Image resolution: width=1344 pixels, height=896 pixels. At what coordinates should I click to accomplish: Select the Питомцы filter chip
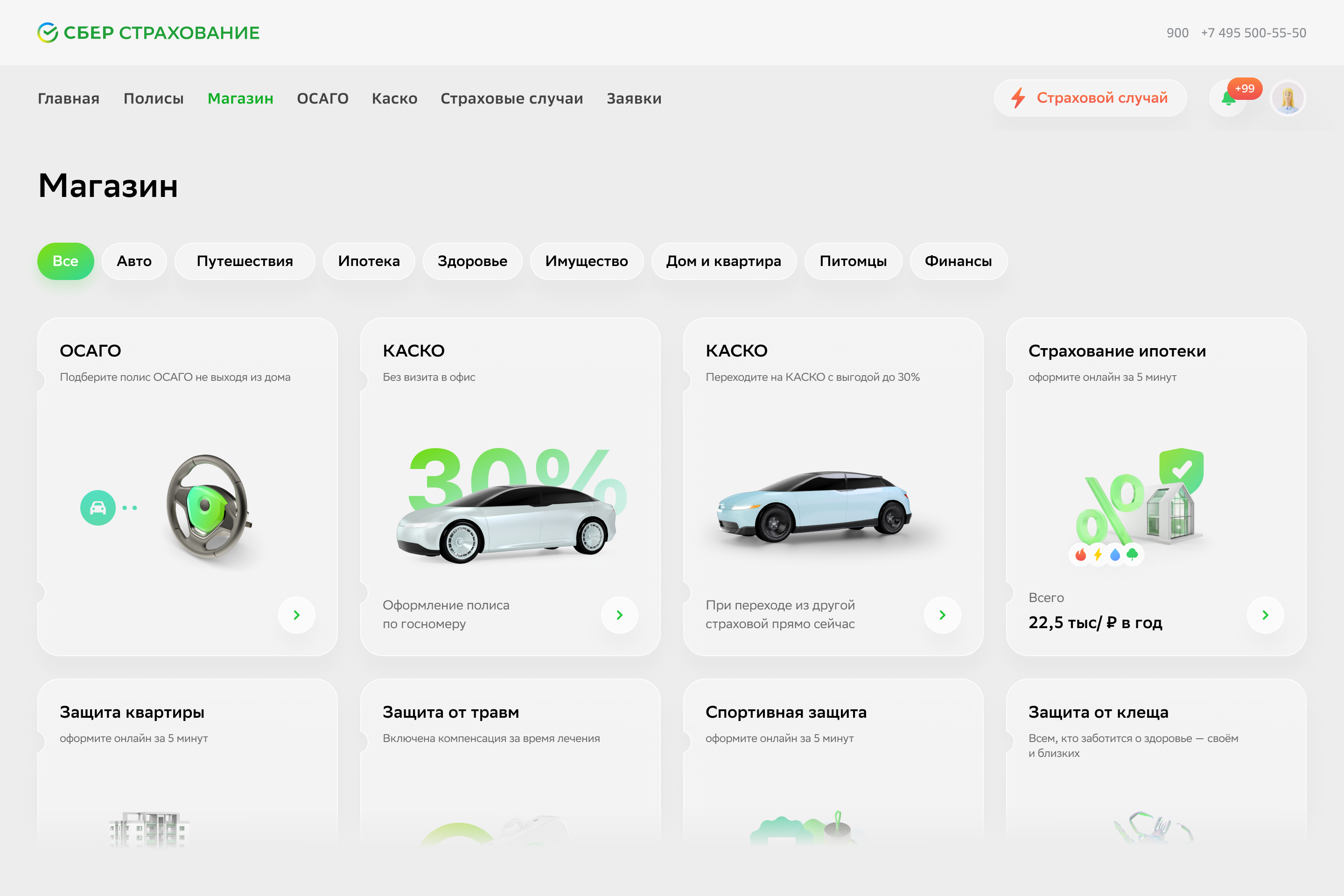tap(853, 261)
